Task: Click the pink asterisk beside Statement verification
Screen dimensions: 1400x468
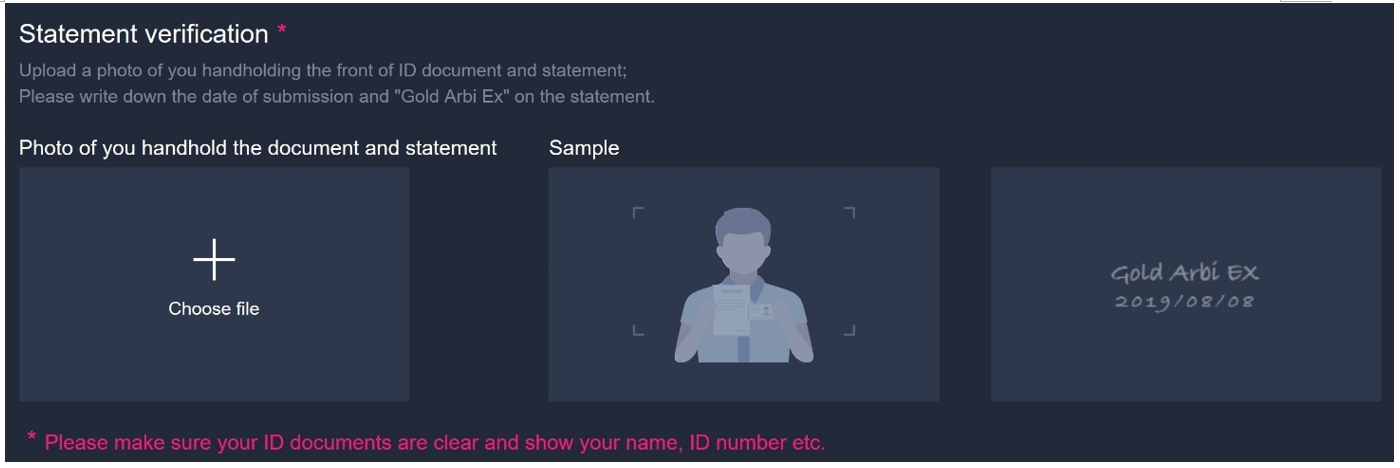Action: point(282,32)
